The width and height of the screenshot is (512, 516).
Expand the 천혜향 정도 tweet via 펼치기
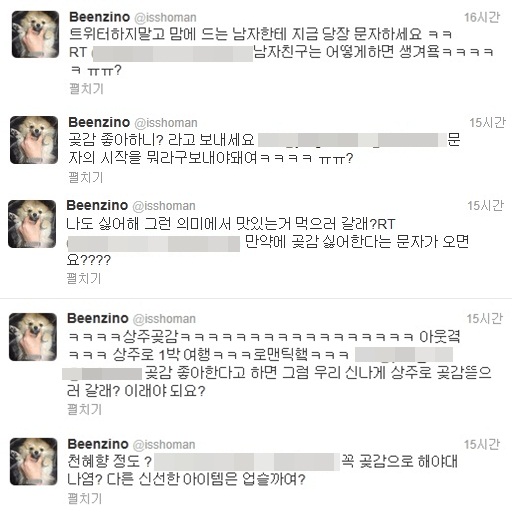pos(85,499)
